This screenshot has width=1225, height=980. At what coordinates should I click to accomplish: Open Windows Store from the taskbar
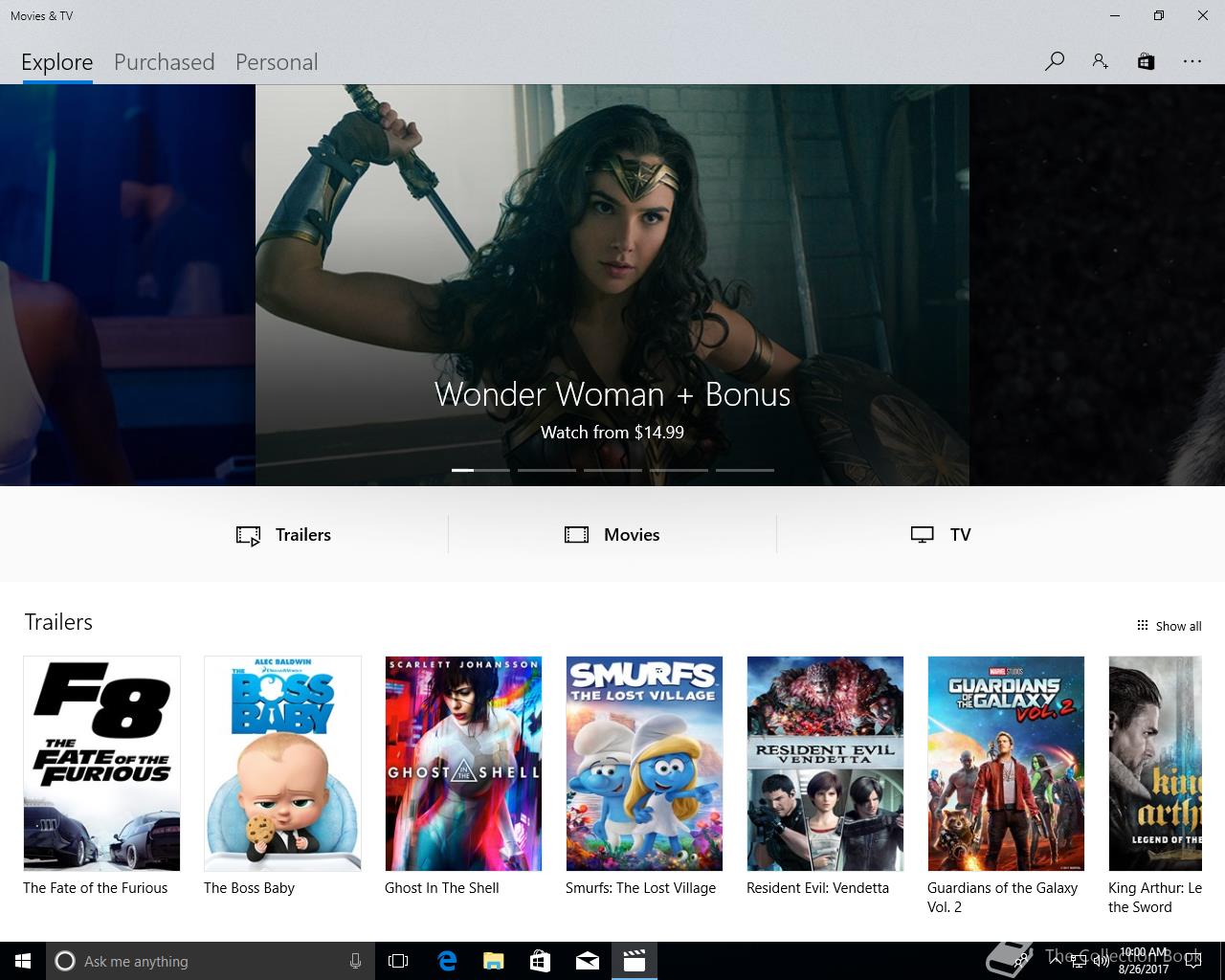point(541,961)
